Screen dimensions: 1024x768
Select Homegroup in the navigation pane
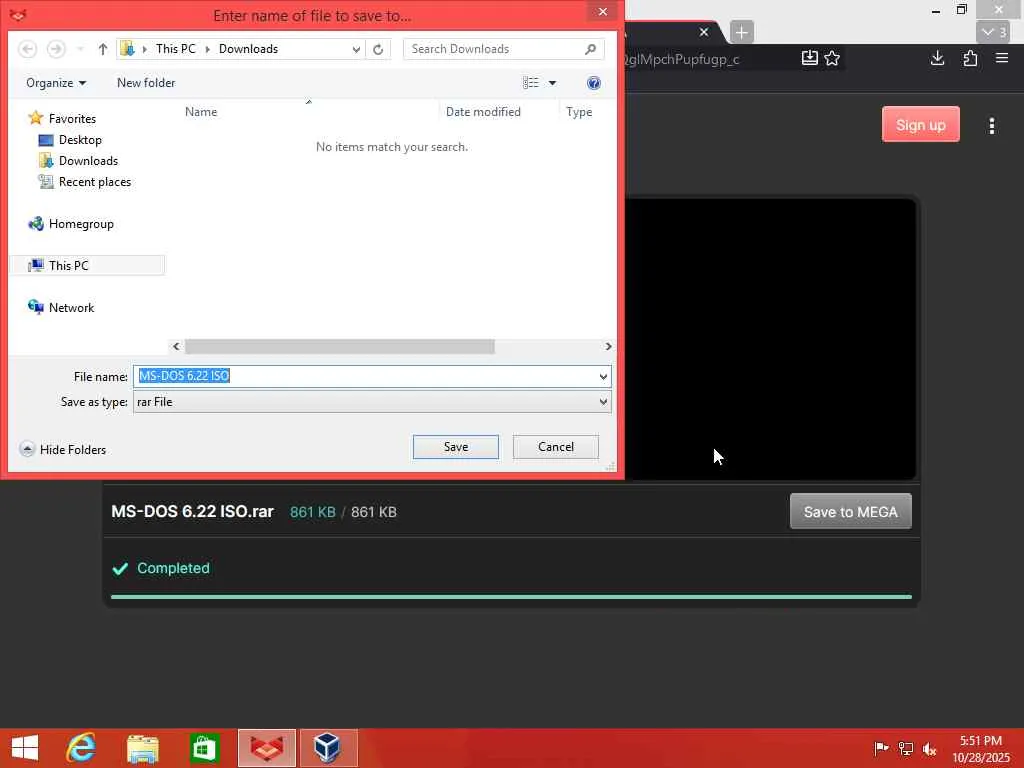pyautogui.click(x=81, y=224)
